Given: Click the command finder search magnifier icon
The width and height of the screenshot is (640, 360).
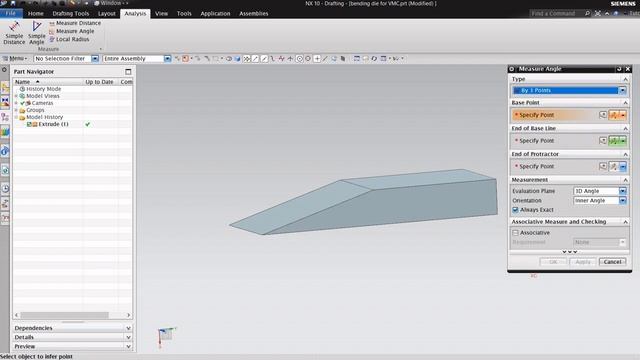Looking at the screenshot, I should click(587, 13).
